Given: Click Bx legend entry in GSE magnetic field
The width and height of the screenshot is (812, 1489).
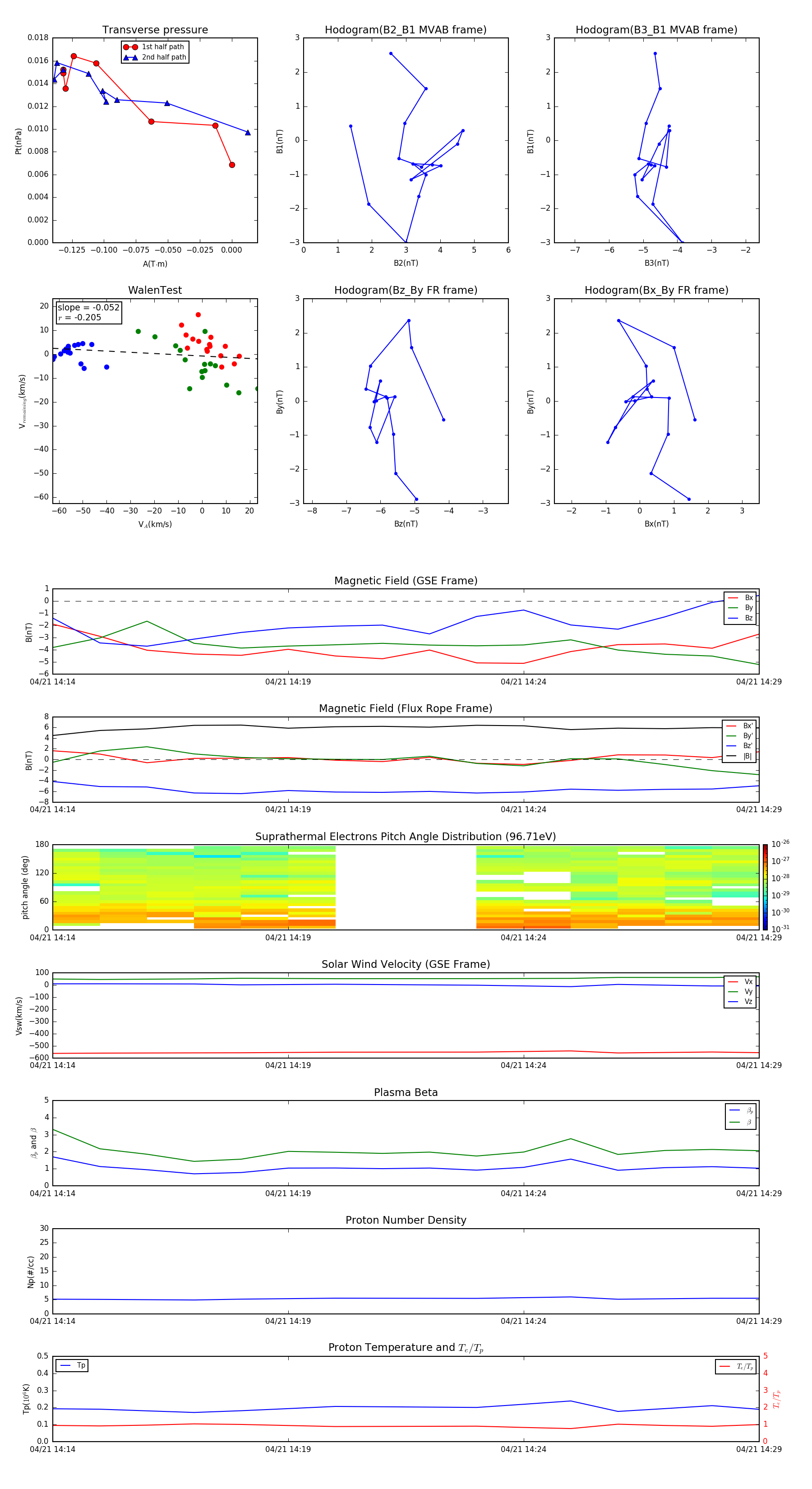Looking at the screenshot, I should pyautogui.click(x=740, y=598).
